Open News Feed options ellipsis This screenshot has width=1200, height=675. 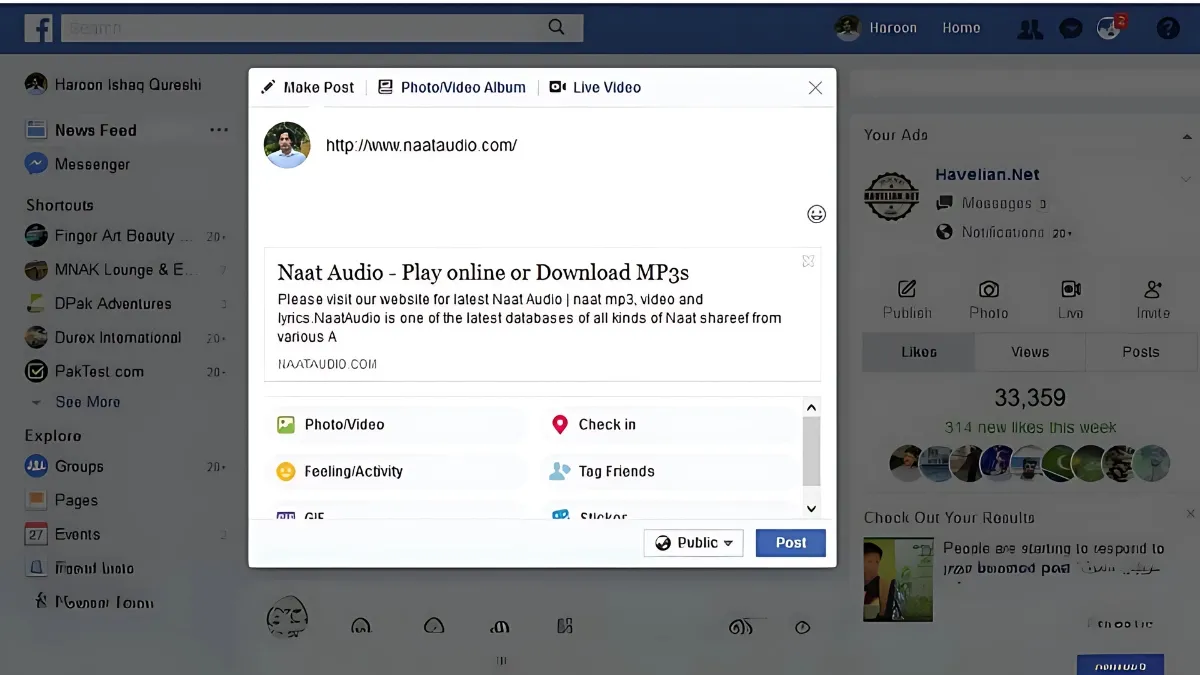click(x=218, y=130)
